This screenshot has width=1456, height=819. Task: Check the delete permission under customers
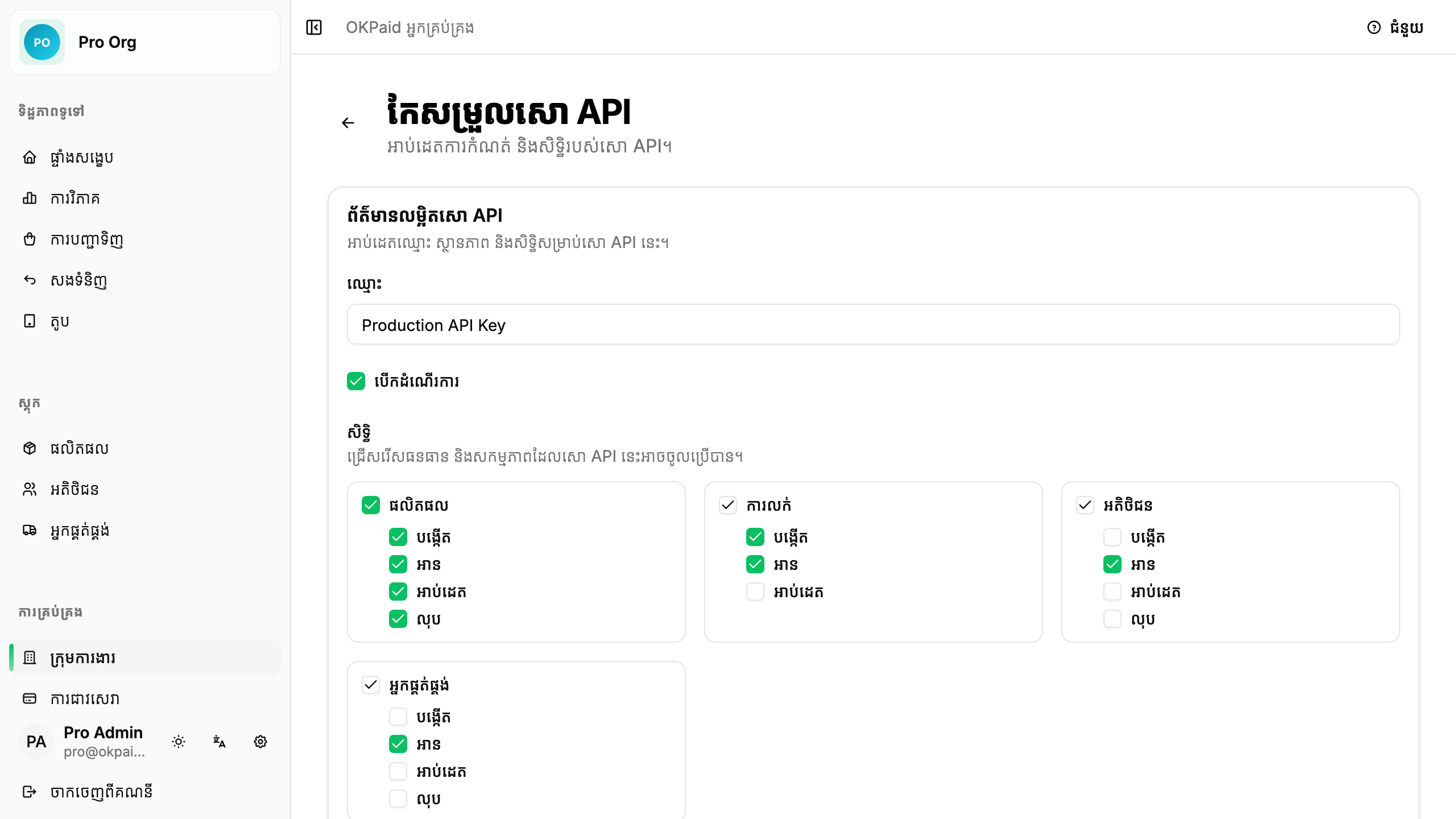click(1112, 619)
